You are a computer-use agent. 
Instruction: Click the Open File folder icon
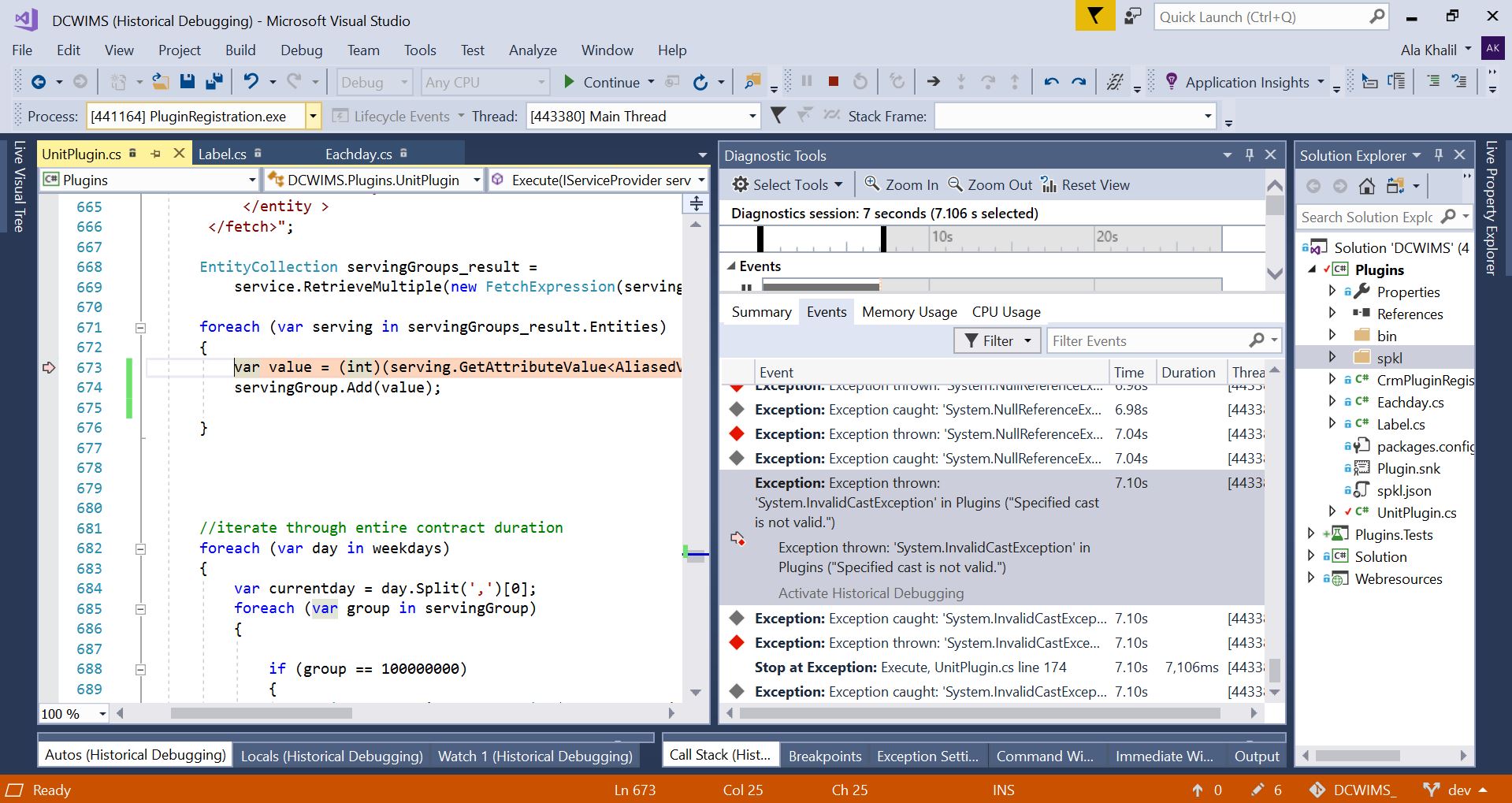click(161, 82)
